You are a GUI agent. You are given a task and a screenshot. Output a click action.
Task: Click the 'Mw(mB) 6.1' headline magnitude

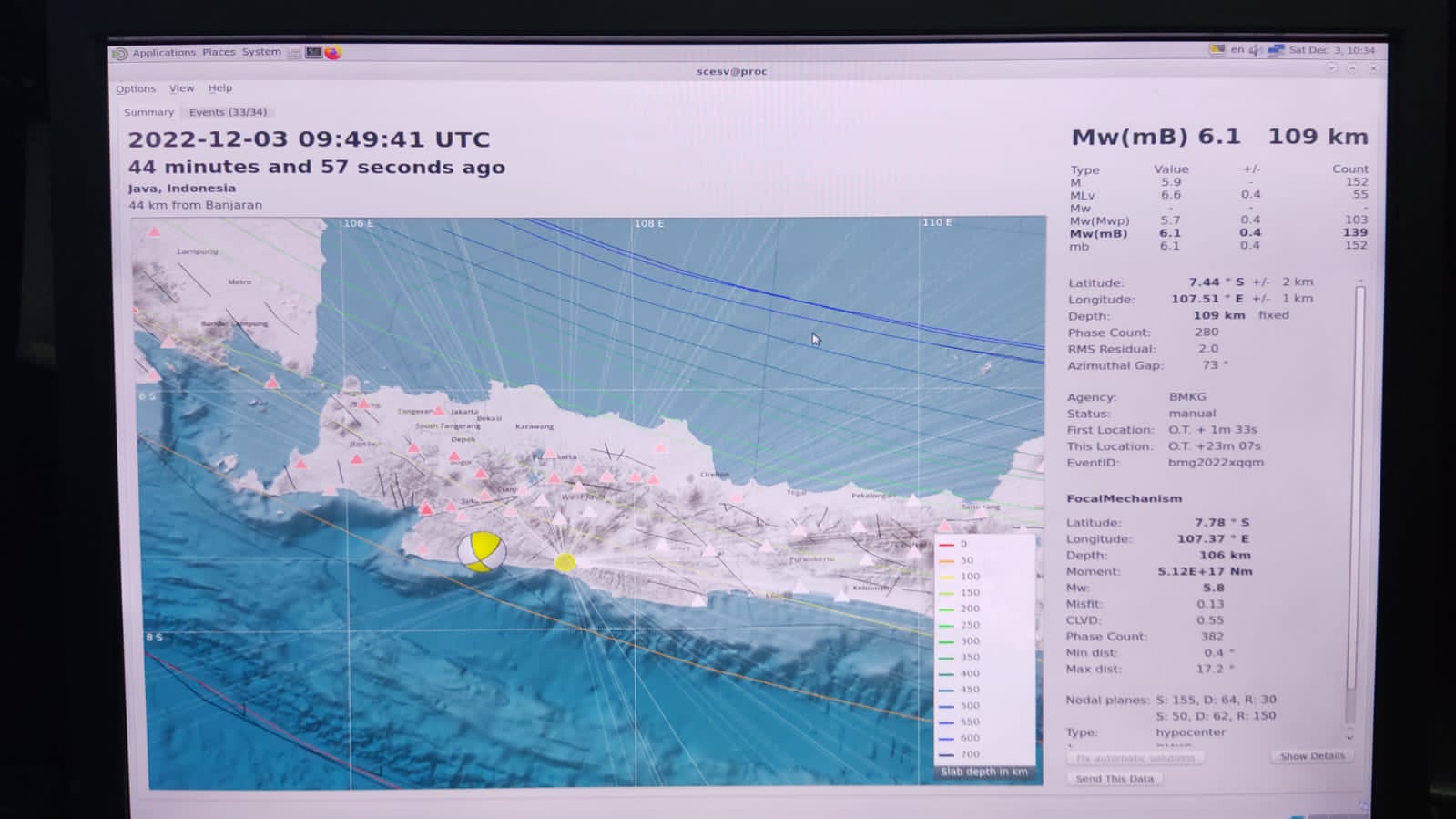tap(1156, 138)
